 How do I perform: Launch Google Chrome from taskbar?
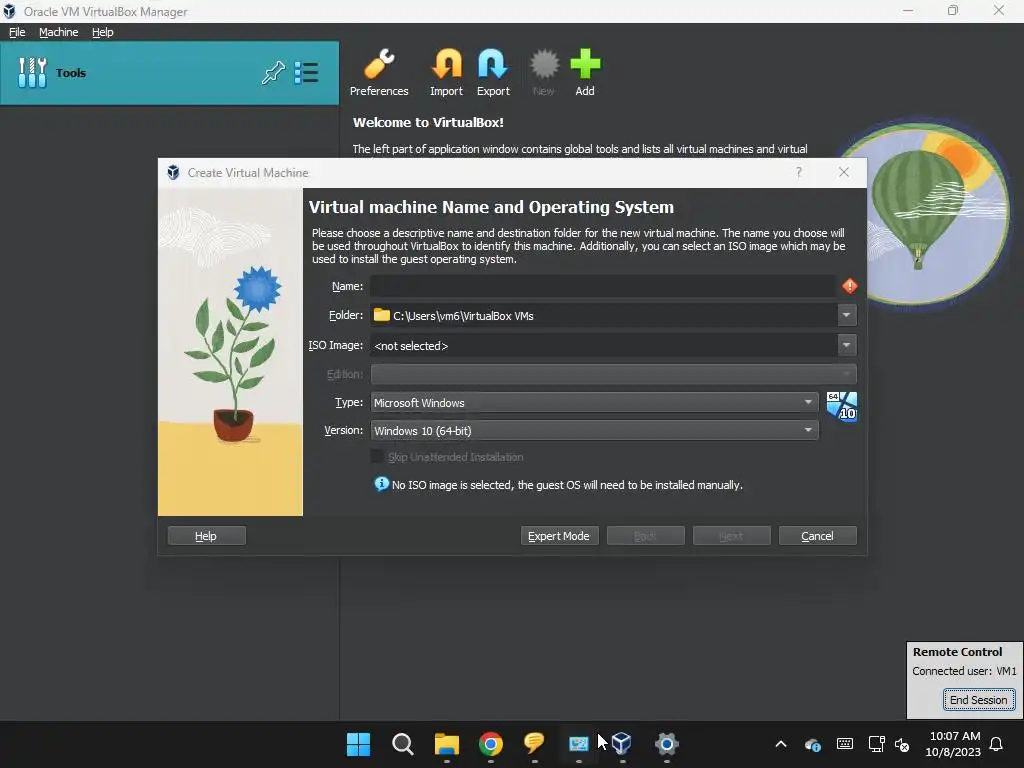490,744
